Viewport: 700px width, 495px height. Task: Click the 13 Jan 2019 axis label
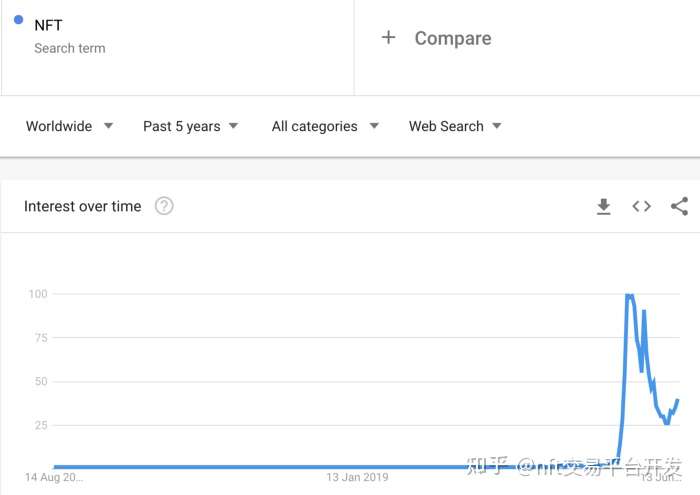pyautogui.click(x=357, y=477)
